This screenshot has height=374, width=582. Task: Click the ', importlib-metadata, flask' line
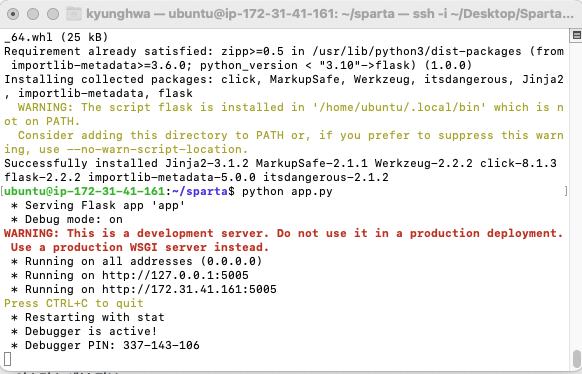tap(98, 94)
